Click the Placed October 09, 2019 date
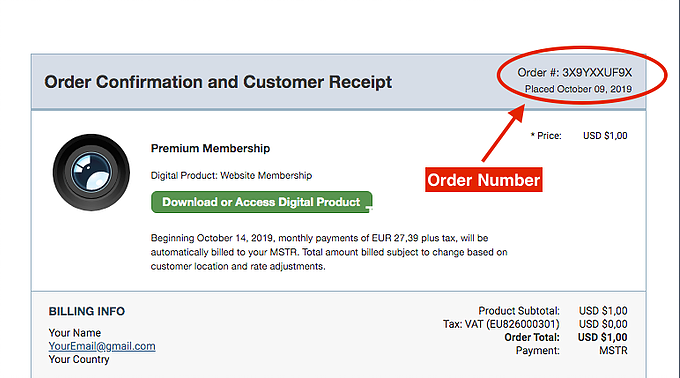This screenshot has width=680, height=378. pyautogui.click(x=578, y=89)
